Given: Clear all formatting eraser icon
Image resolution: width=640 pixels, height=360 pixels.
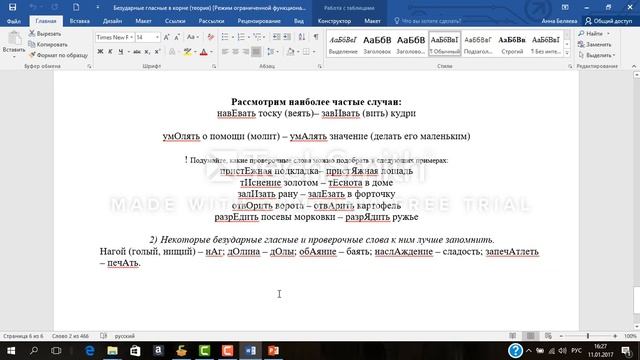Looking at the screenshot, I should click(x=211, y=37).
